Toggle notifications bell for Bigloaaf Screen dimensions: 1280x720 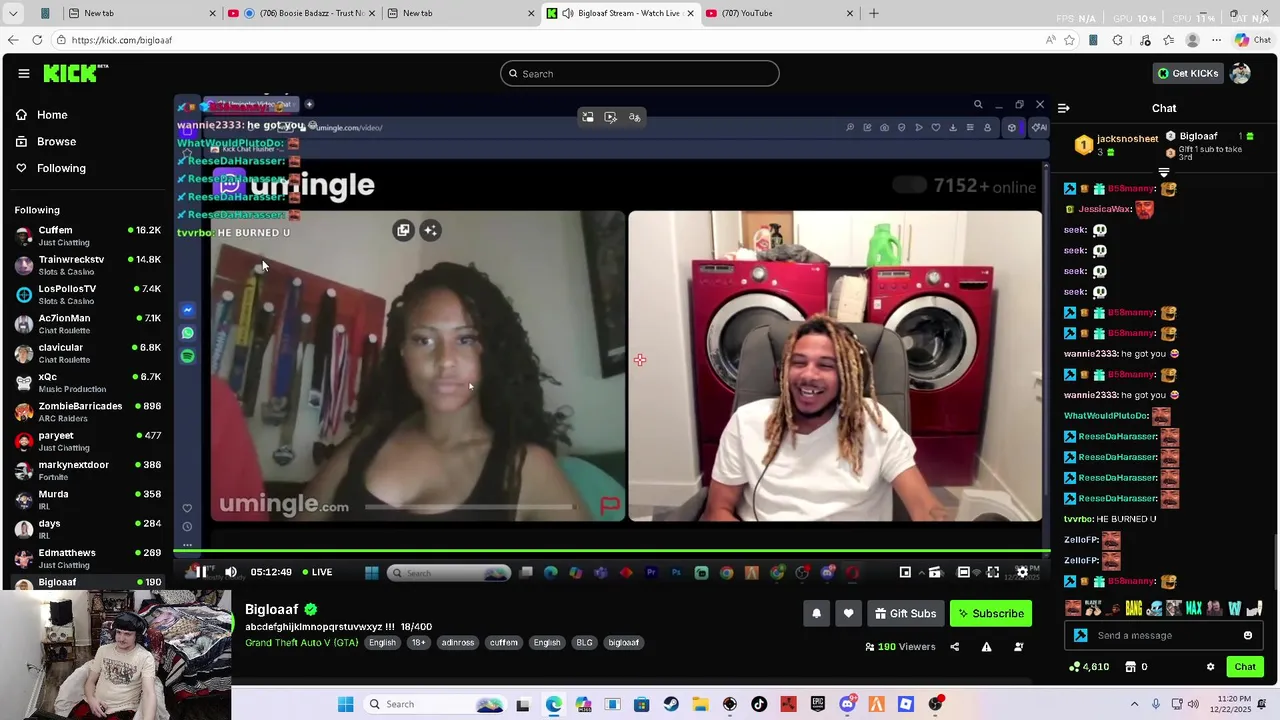click(816, 613)
